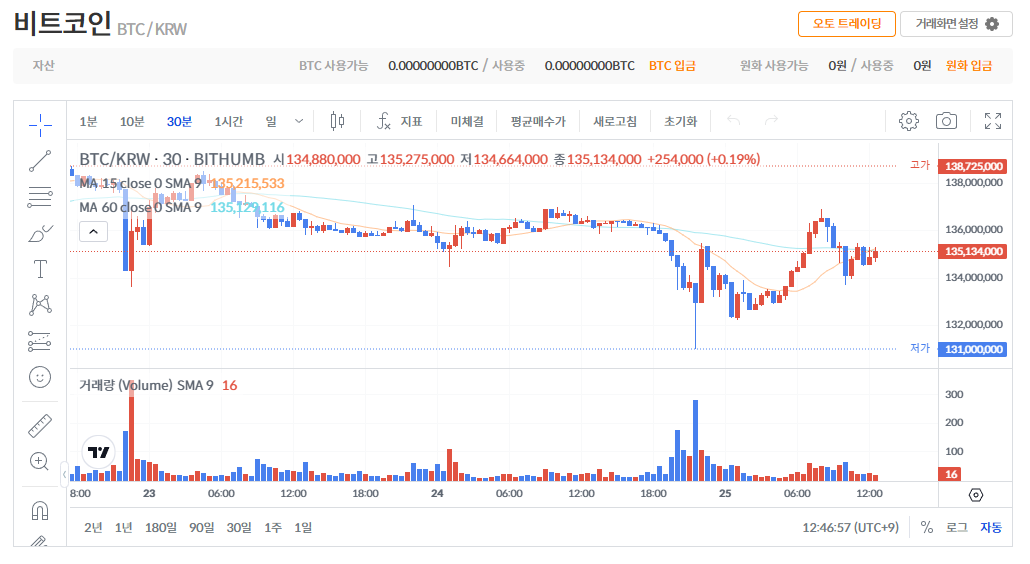
Task: Toggle 미체결 orders display
Action: pos(467,121)
